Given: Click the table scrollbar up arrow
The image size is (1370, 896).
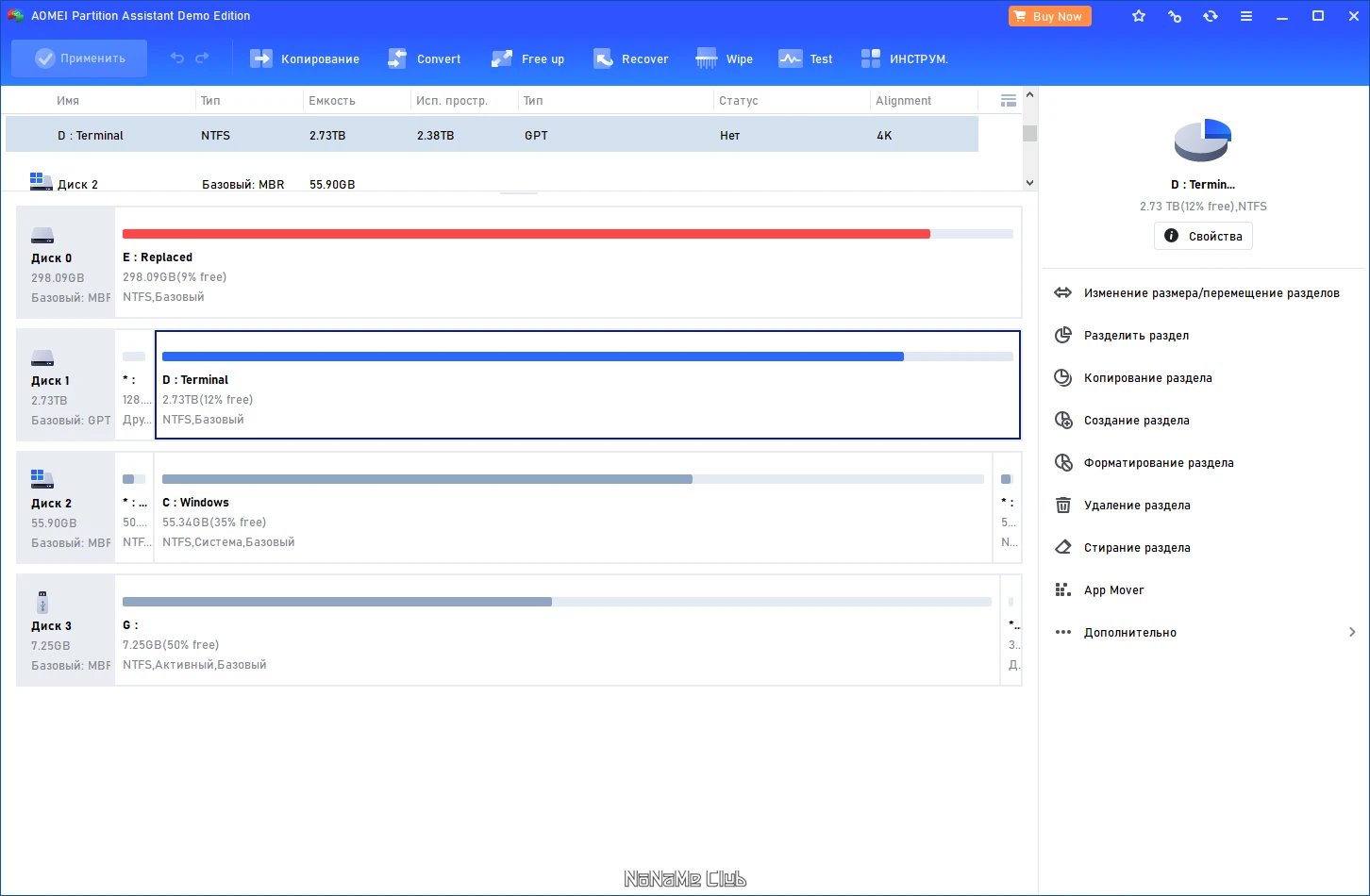Looking at the screenshot, I should (1029, 94).
